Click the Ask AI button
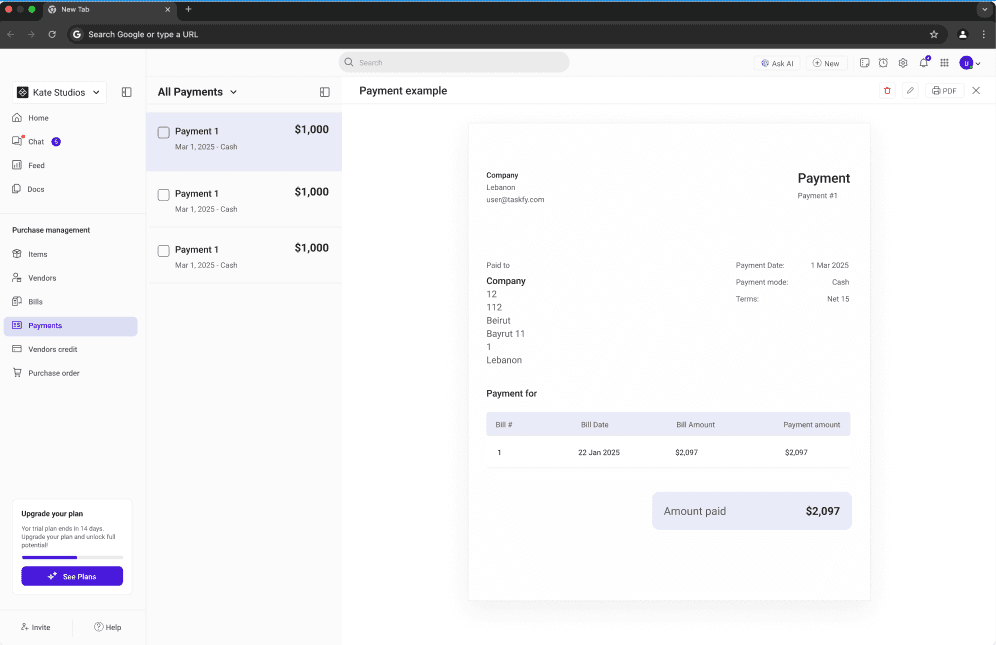The height and width of the screenshot is (645, 996). pyautogui.click(x=777, y=63)
